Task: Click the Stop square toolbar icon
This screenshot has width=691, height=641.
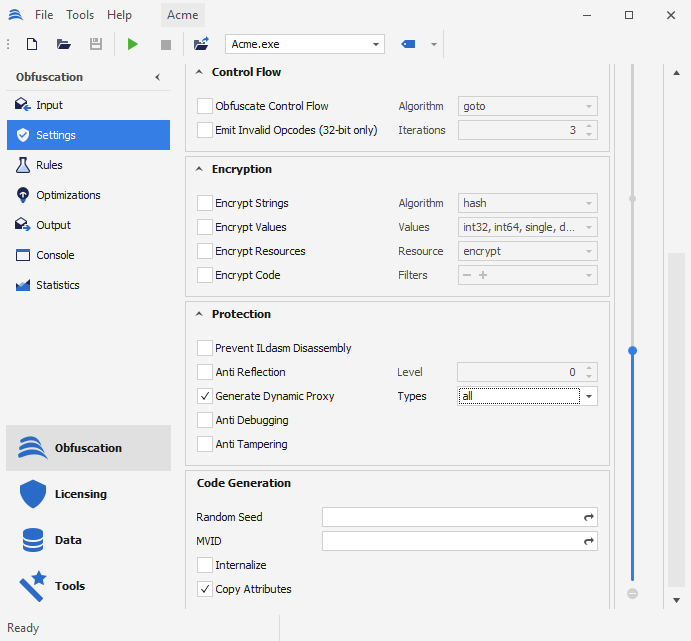Action: (x=166, y=44)
